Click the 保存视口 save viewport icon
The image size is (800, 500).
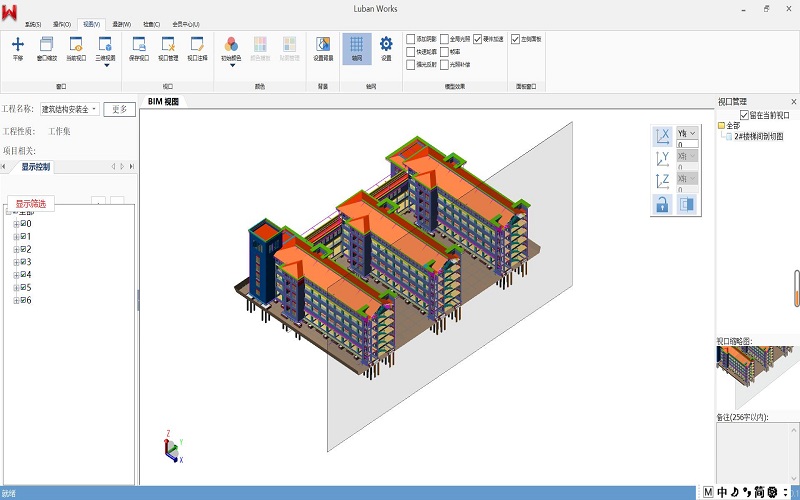139,44
